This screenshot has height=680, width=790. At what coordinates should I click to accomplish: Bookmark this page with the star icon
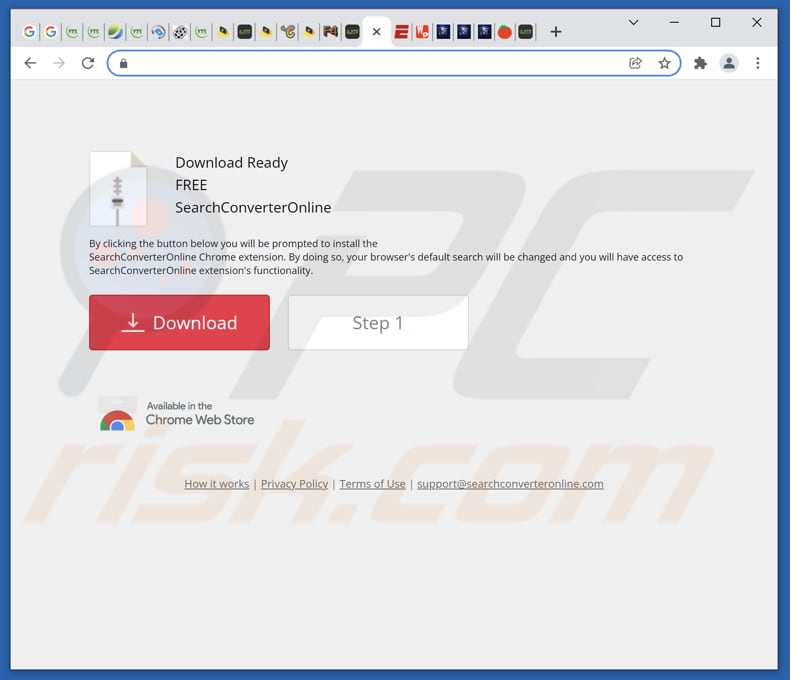664,63
